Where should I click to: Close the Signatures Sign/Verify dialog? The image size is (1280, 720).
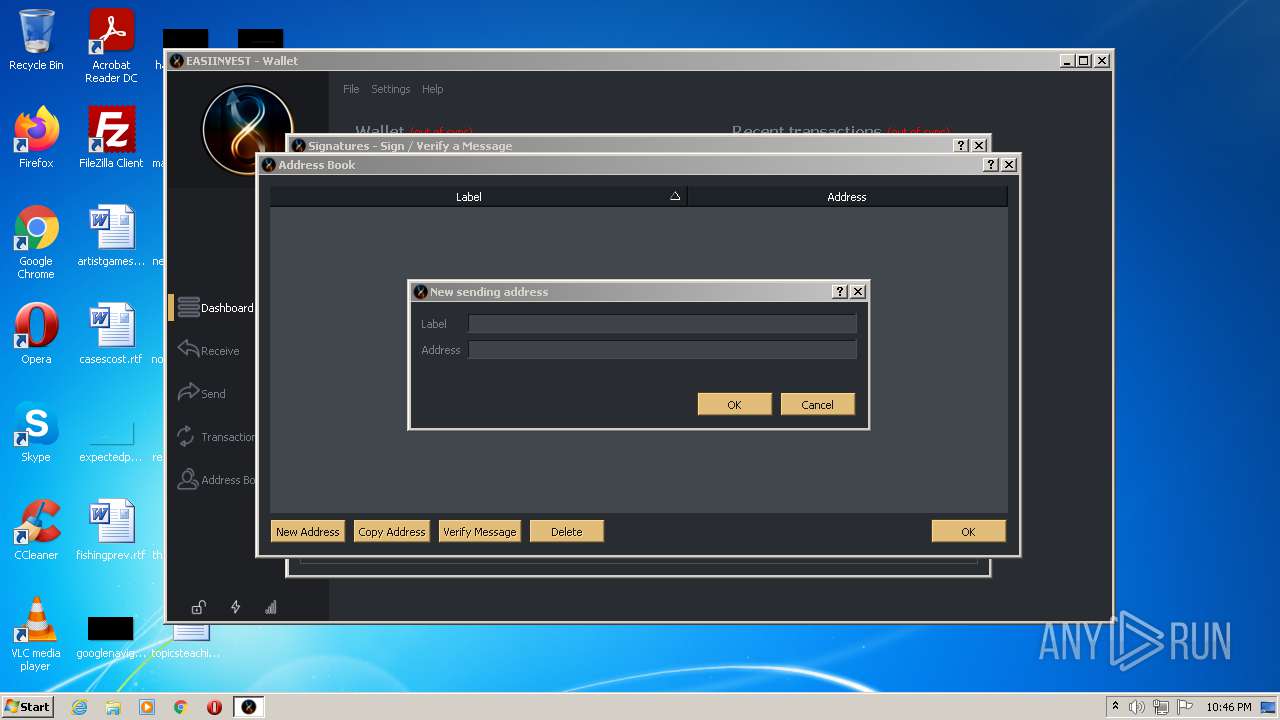click(x=979, y=146)
